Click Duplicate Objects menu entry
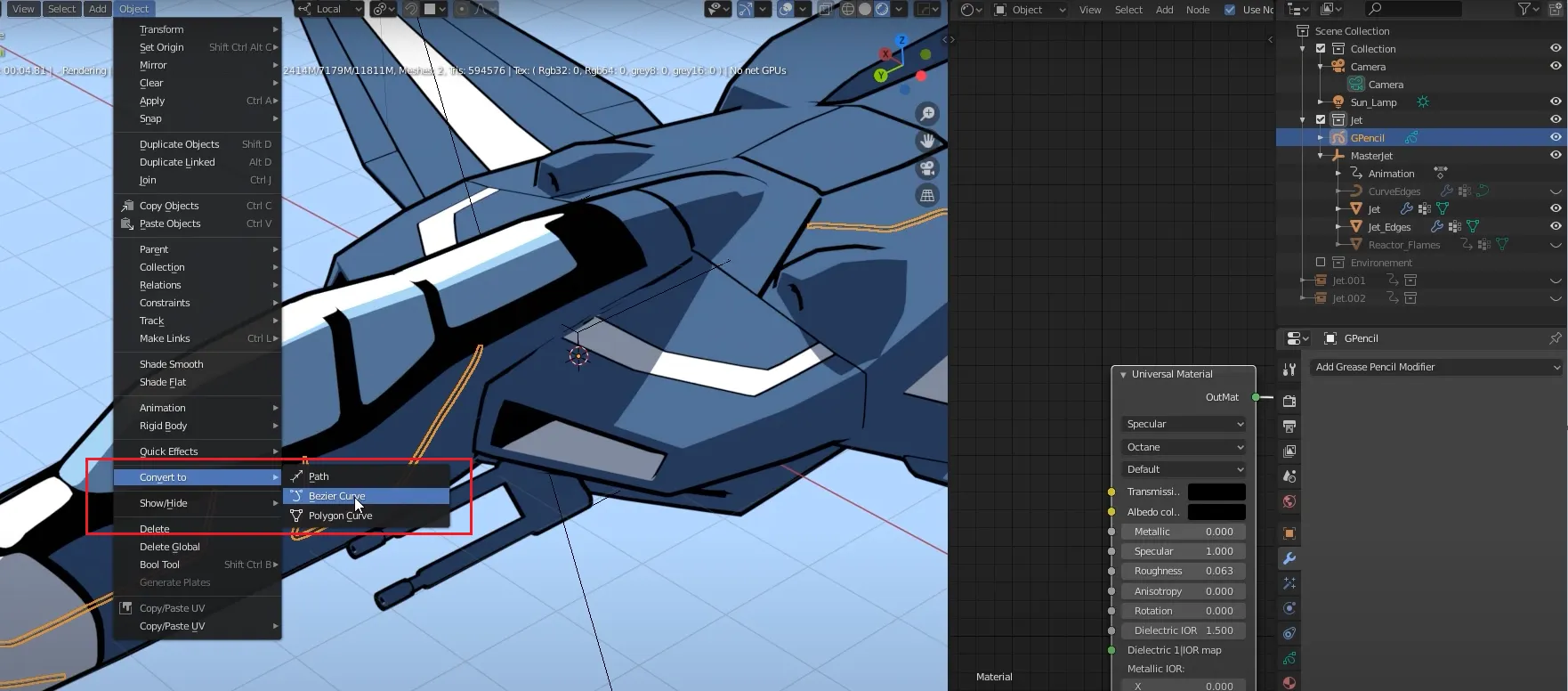The height and width of the screenshot is (691, 1568). point(179,144)
